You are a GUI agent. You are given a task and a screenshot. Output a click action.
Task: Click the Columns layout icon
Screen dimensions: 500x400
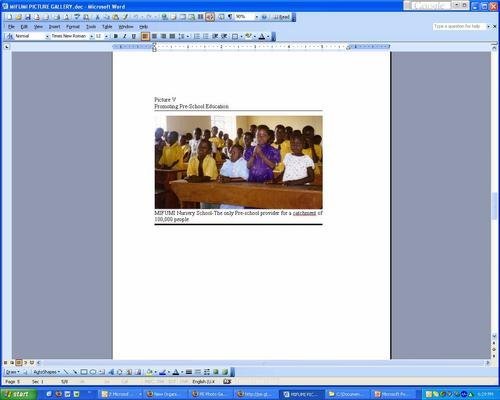point(201,17)
